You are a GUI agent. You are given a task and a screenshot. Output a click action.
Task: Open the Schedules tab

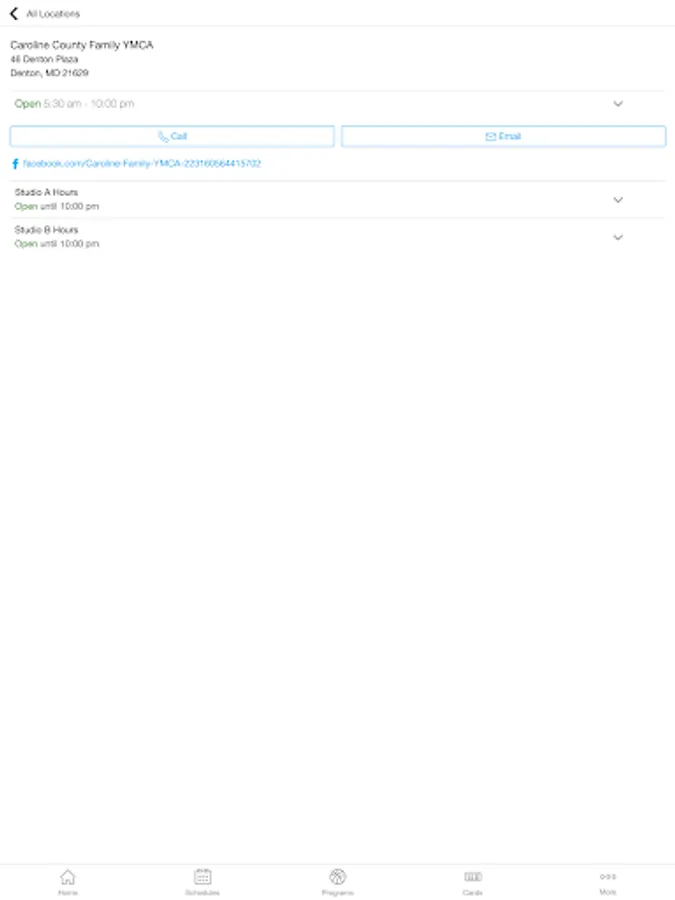(x=203, y=882)
